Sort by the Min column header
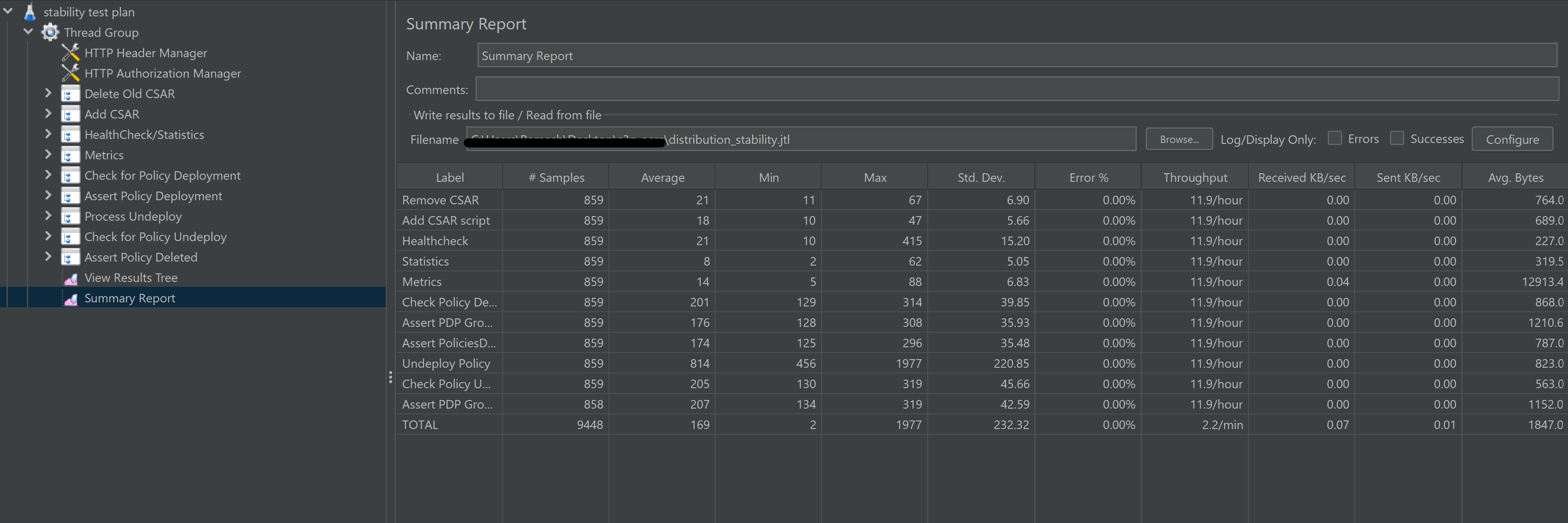Viewport: 1568px width, 523px height. pyautogui.click(x=769, y=177)
